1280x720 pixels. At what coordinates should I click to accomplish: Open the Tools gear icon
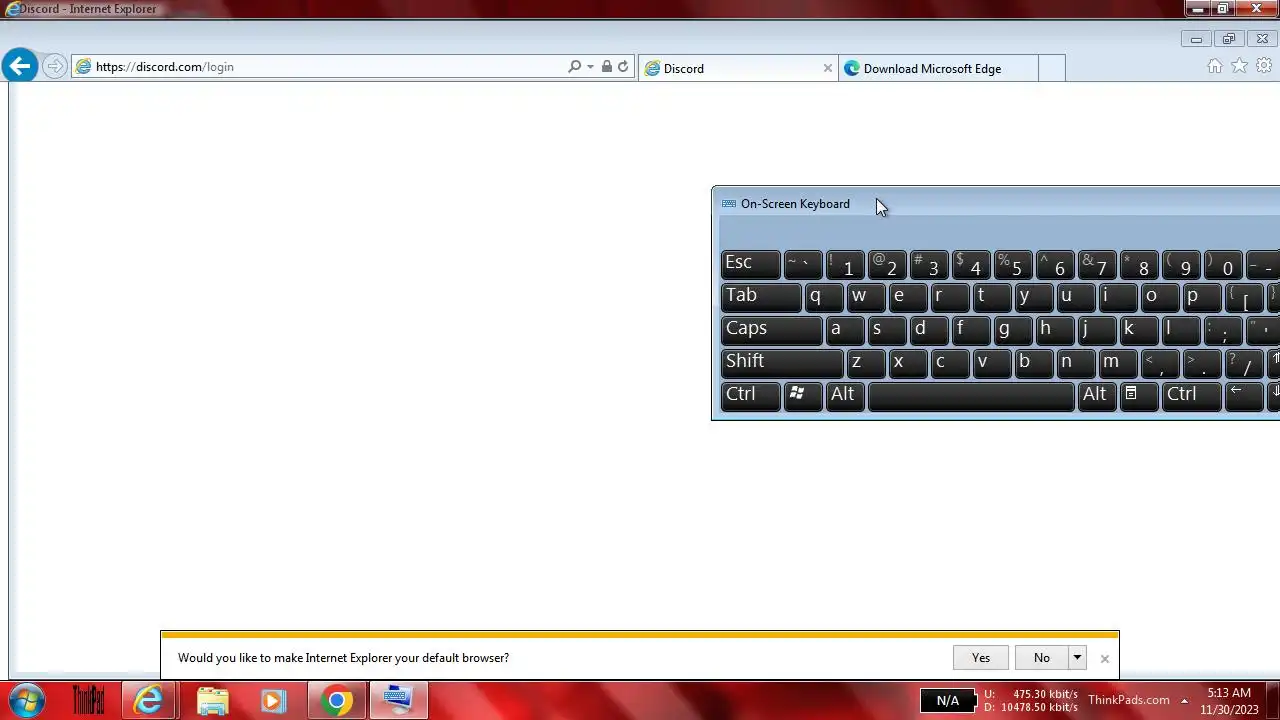pyautogui.click(x=1264, y=66)
